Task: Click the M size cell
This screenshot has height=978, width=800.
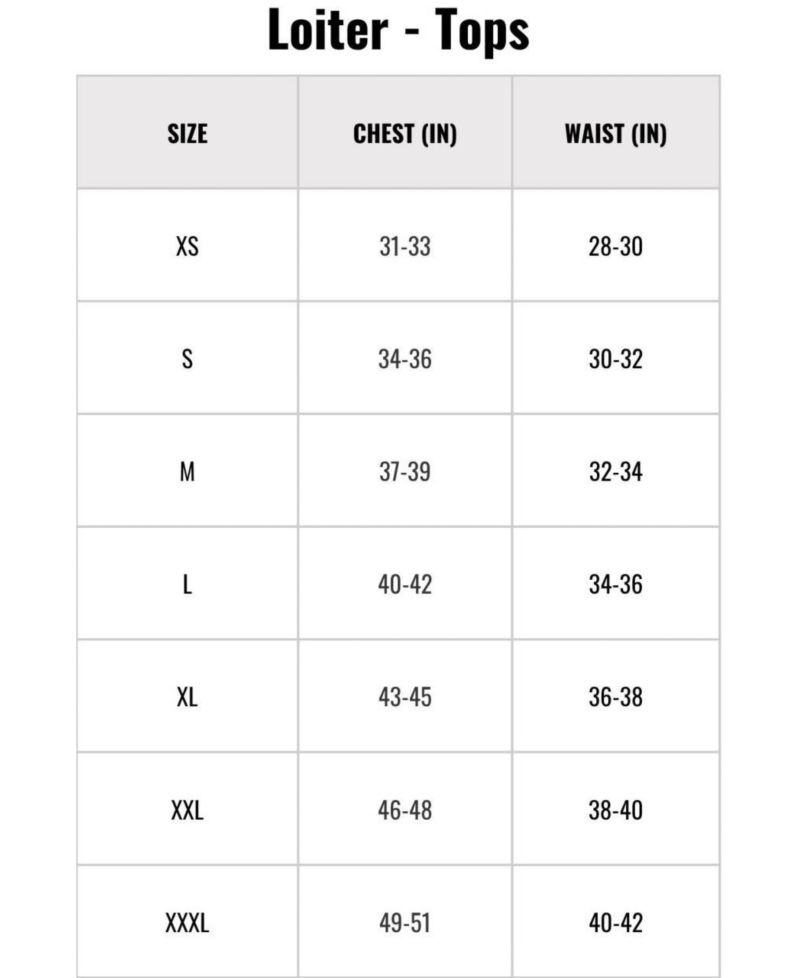Action: click(x=187, y=472)
